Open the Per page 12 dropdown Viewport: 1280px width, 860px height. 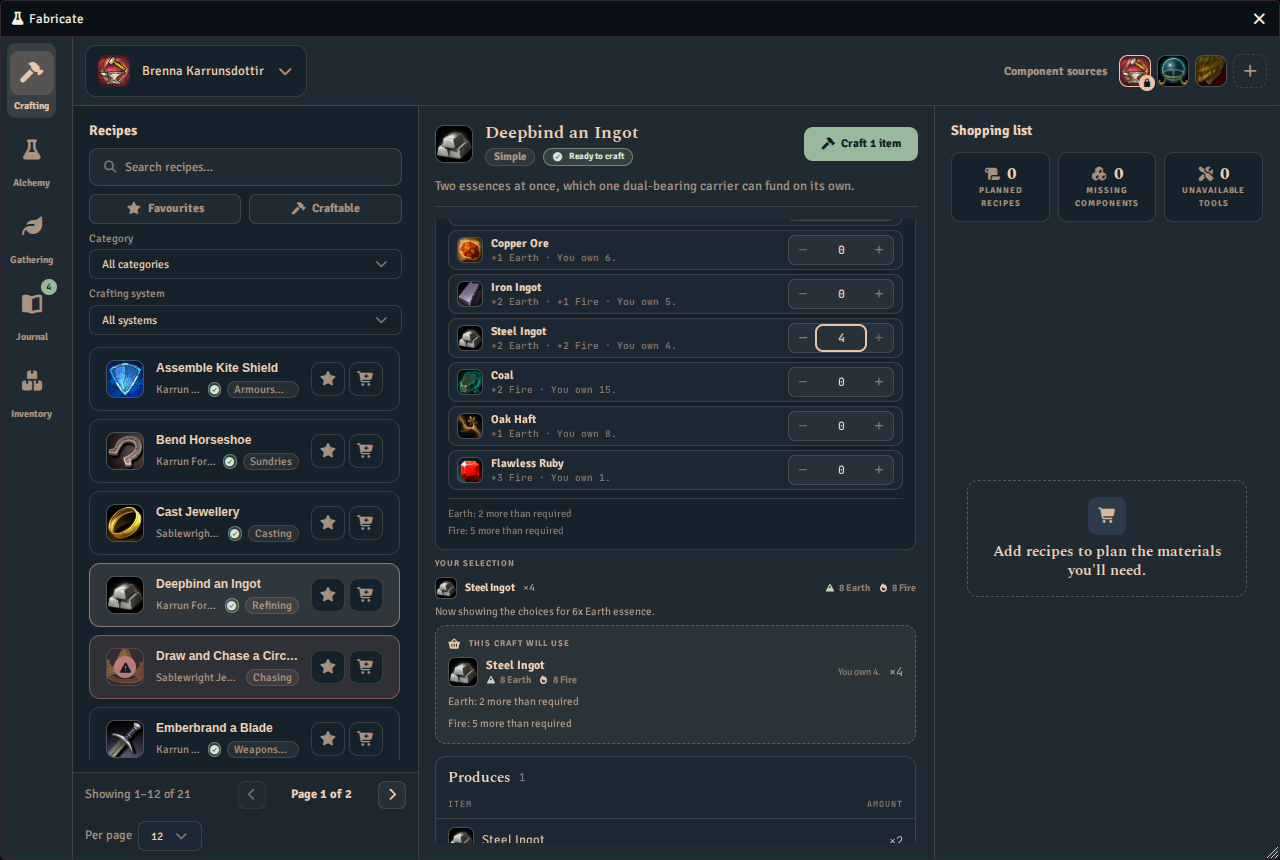(x=169, y=836)
